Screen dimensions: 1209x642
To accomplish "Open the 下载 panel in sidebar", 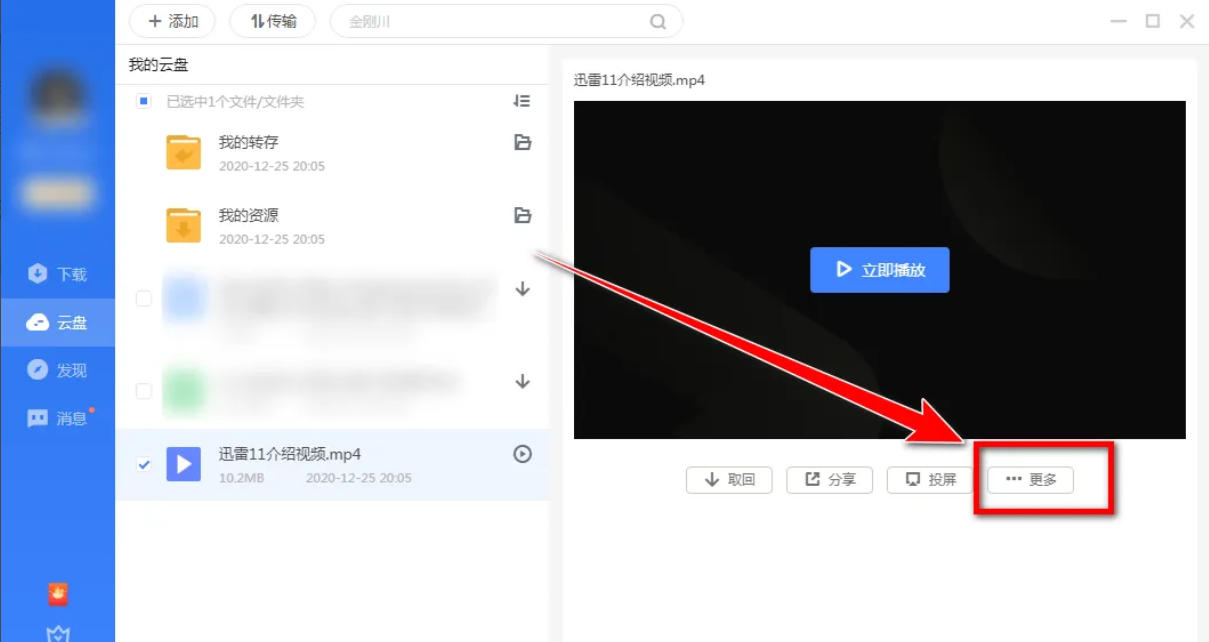I will tap(57, 274).
